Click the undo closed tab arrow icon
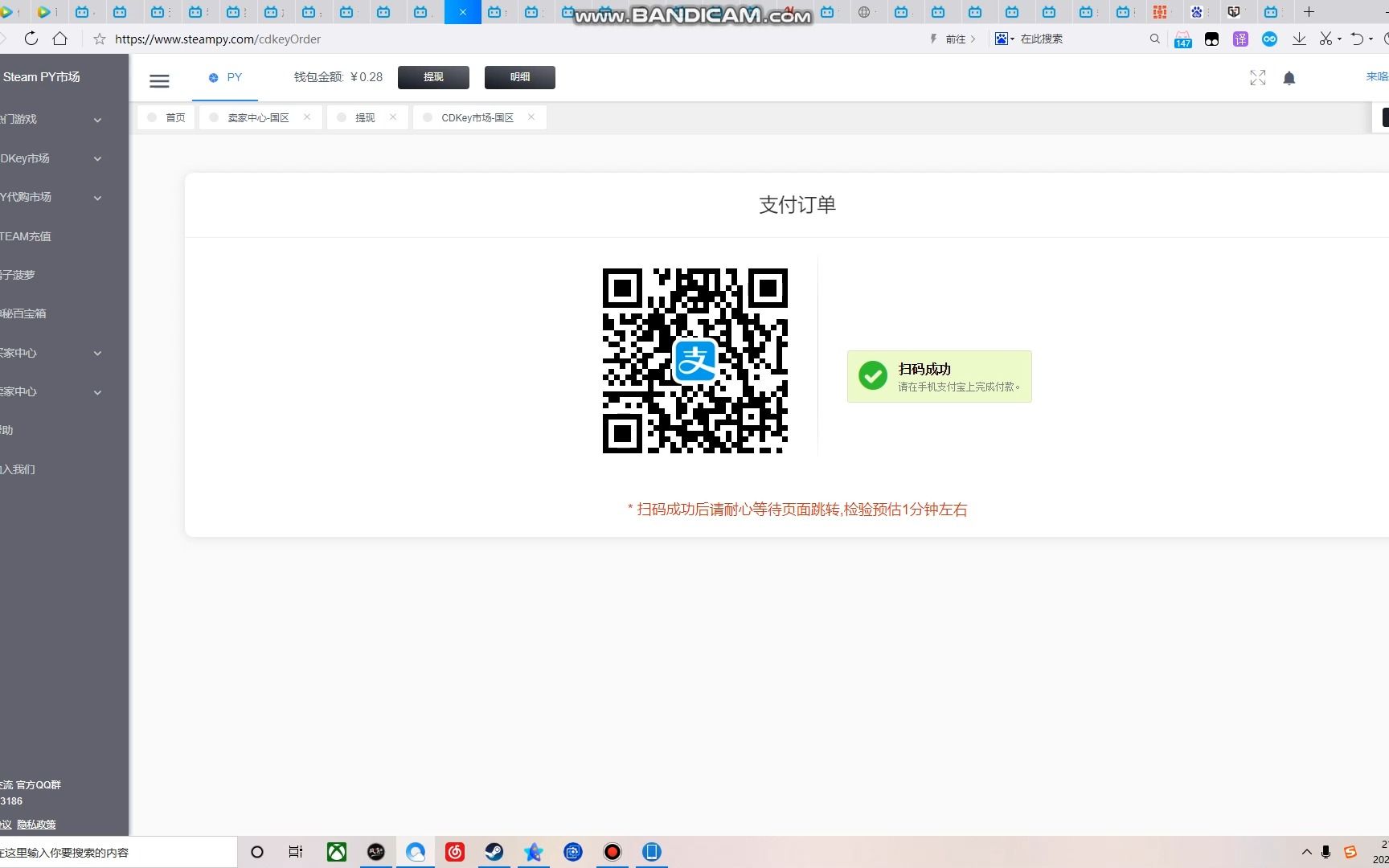Image resolution: width=1389 pixels, height=868 pixels. point(1357,39)
